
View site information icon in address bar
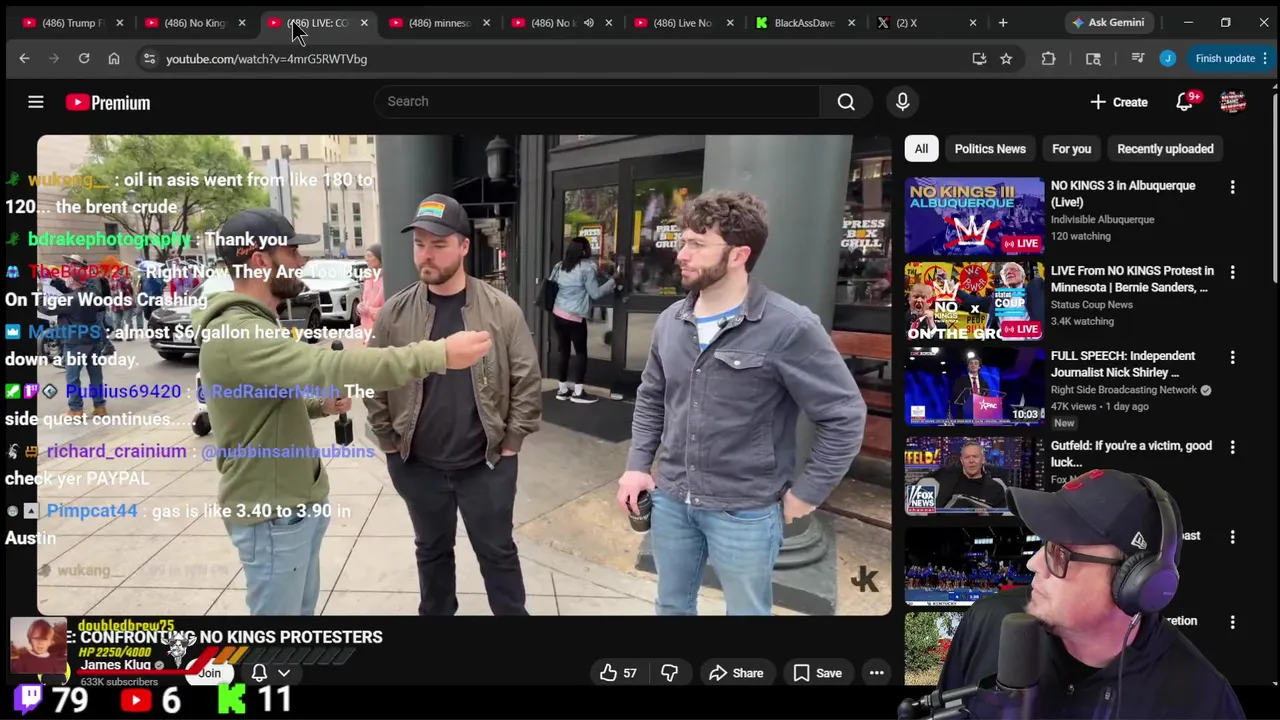tap(149, 59)
